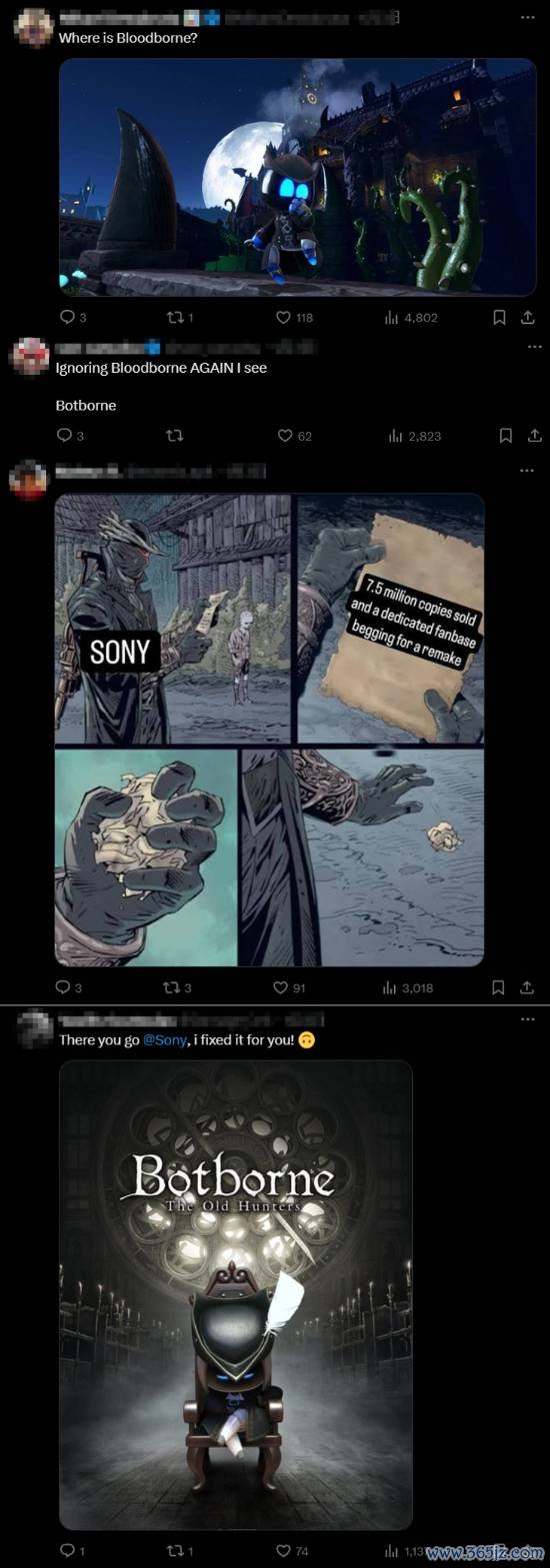
Task: Like the 'Ignoring Bloodborne AGAIN' tweet
Action: pyautogui.click(x=294, y=436)
